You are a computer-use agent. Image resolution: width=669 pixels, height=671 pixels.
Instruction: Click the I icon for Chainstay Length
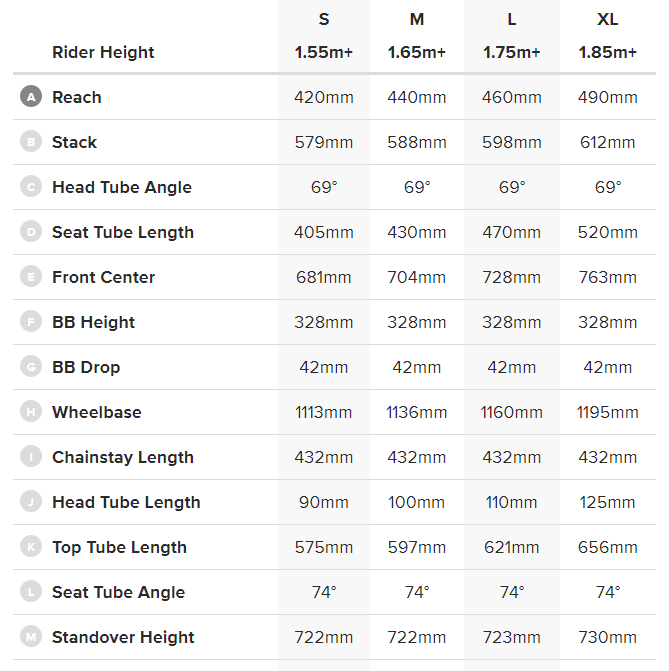31,457
